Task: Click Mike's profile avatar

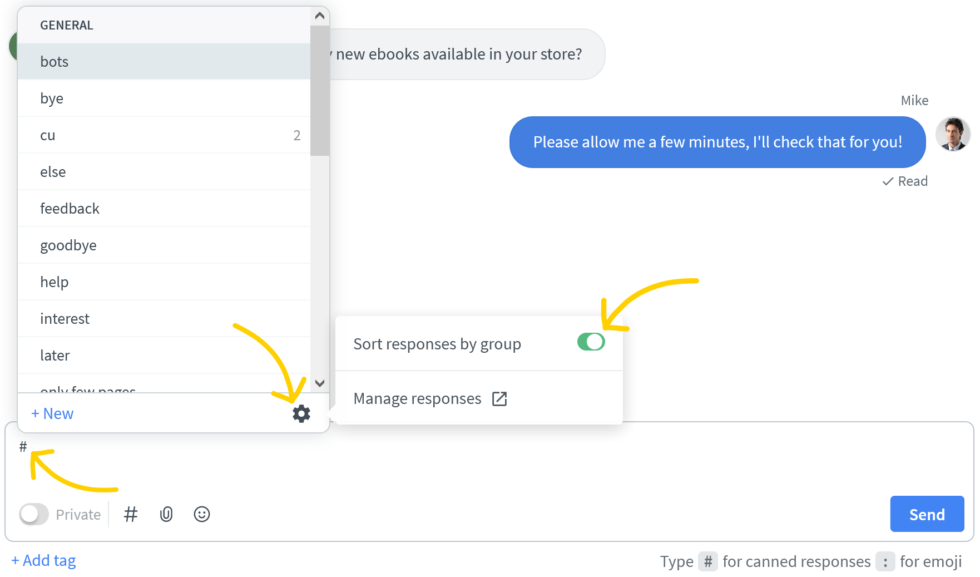Action: (953, 133)
